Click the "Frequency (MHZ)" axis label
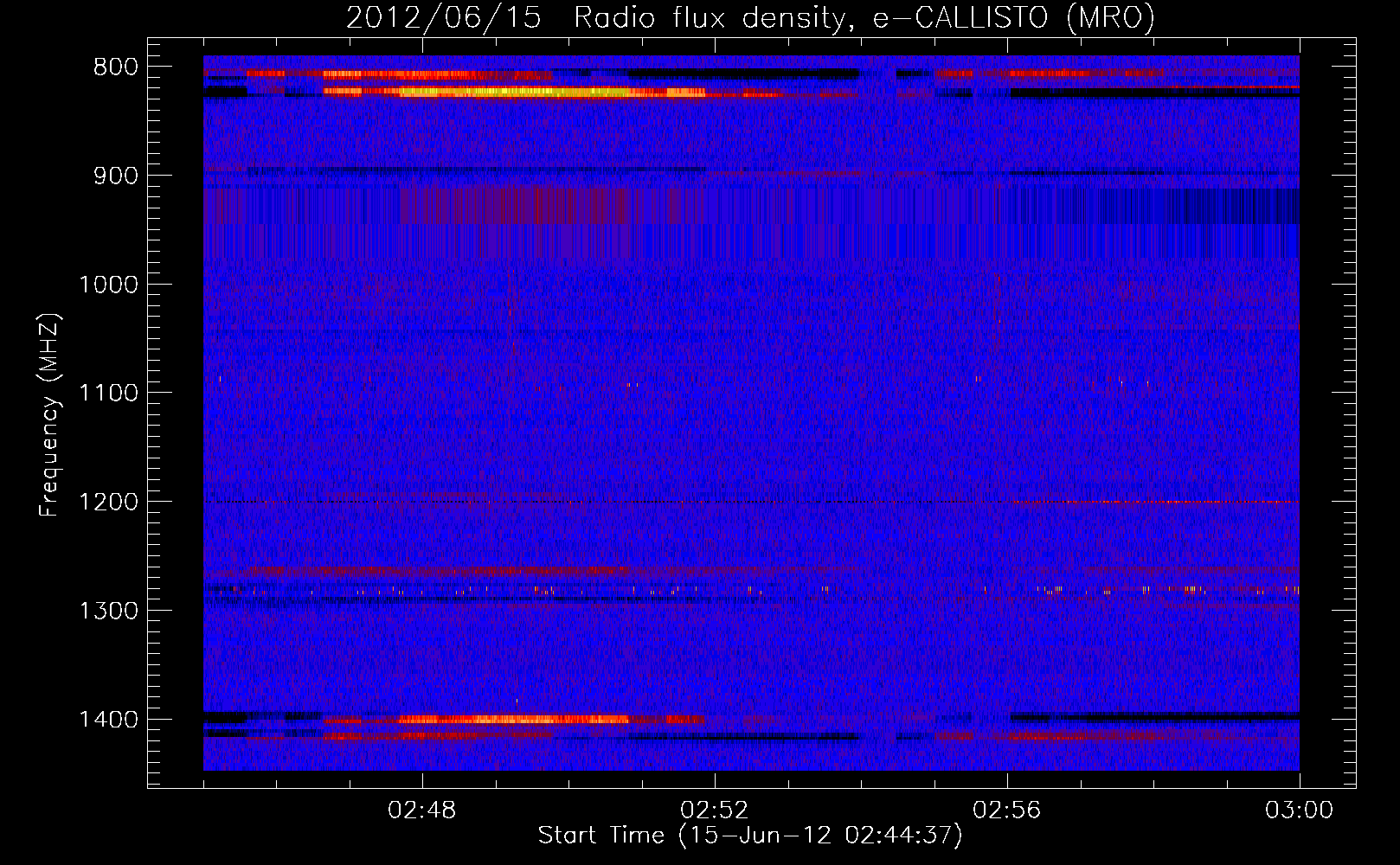Screen dimensions: 1400x865 click(50, 415)
